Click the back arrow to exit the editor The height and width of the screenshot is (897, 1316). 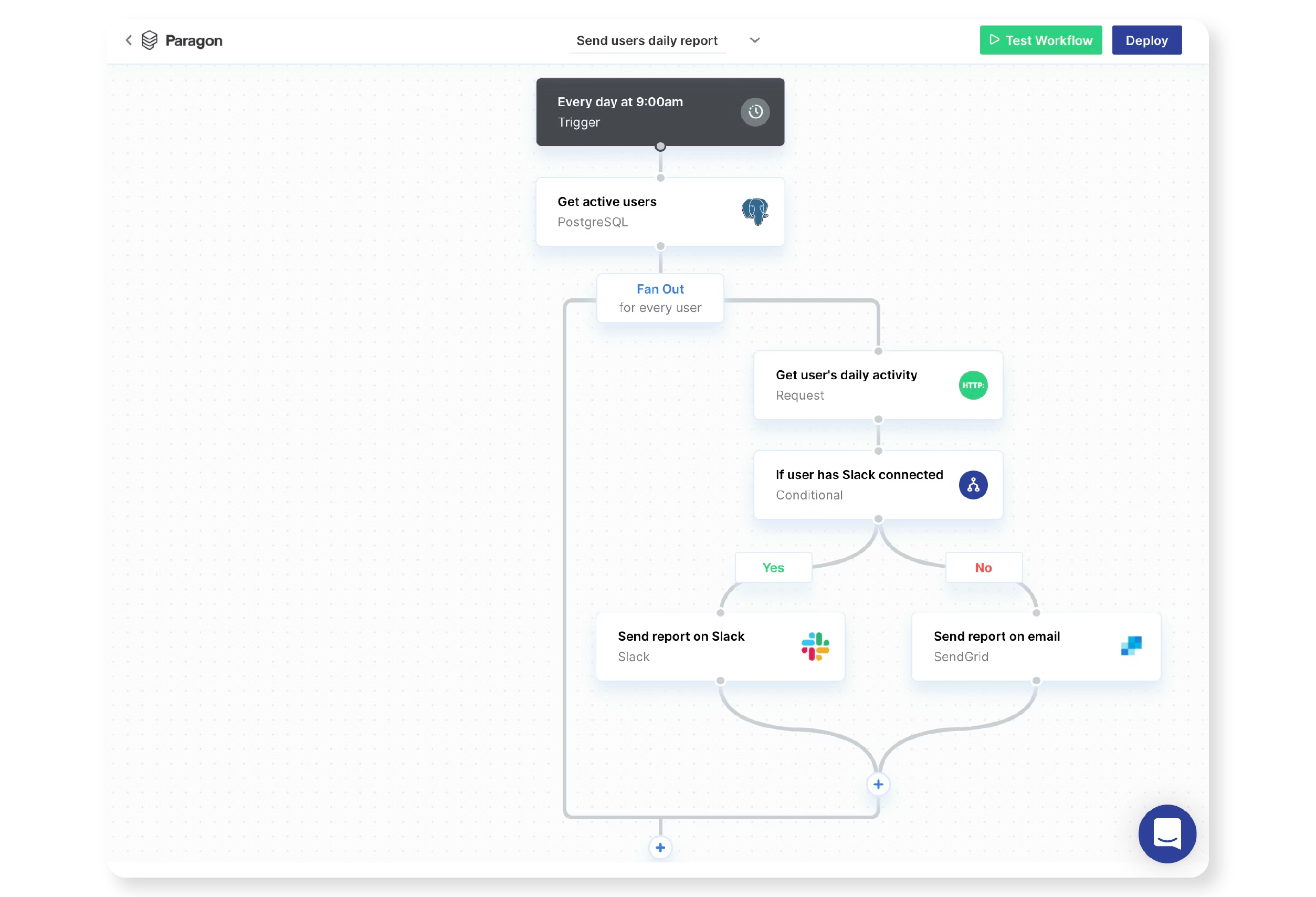click(129, 40)
